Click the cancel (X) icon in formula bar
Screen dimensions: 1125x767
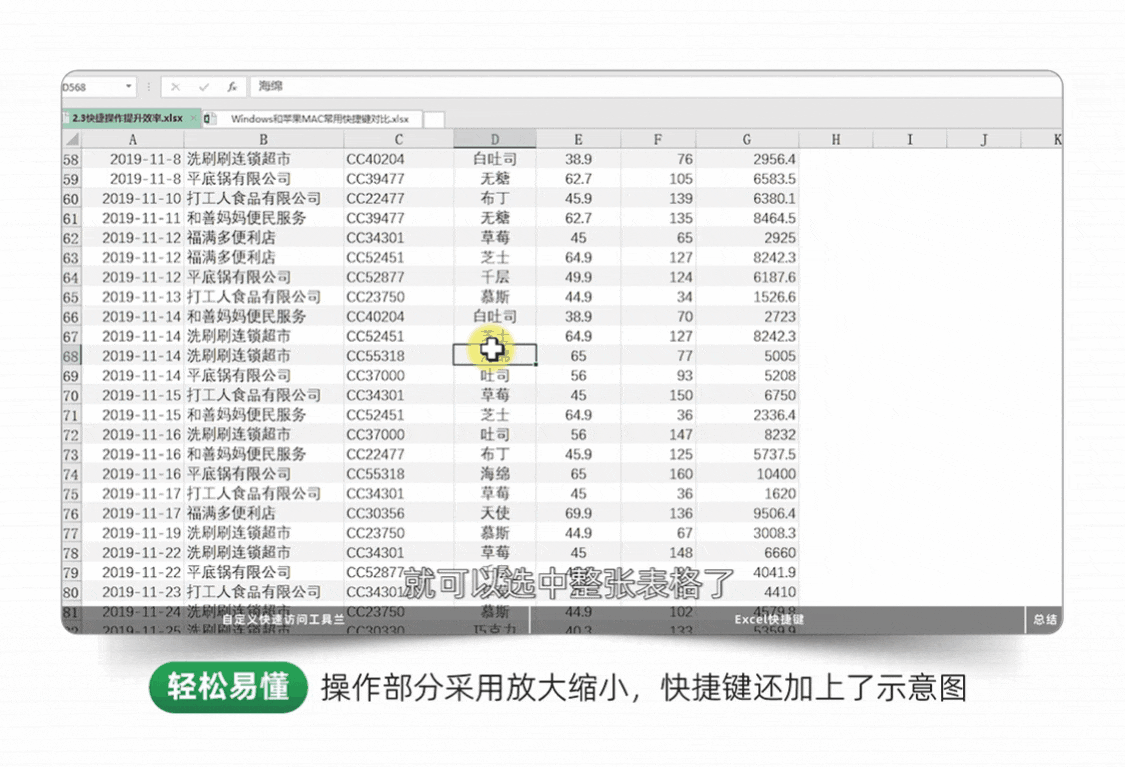click(175, 87)
